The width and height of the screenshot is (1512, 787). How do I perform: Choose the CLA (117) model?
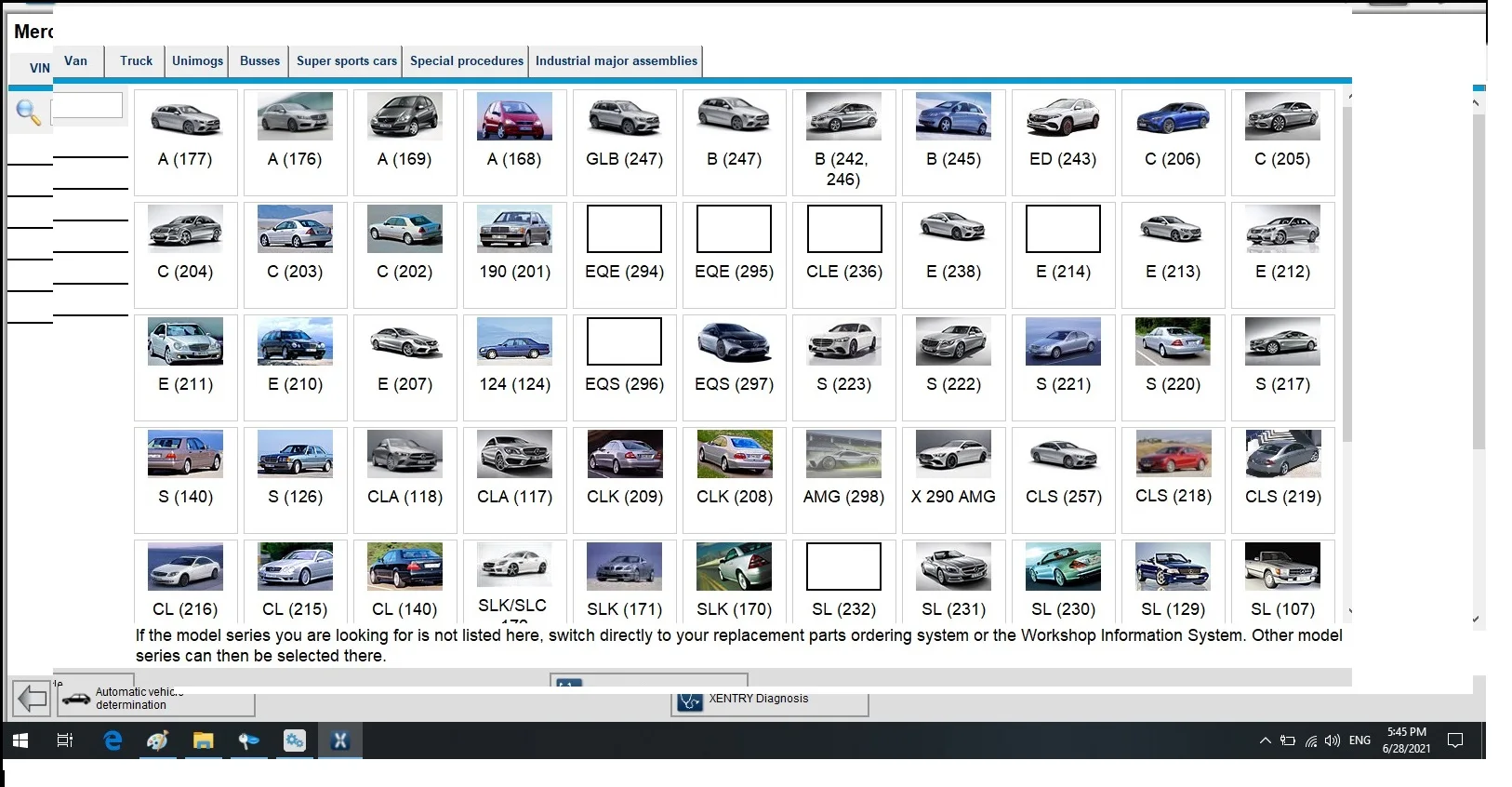[515, 480]
